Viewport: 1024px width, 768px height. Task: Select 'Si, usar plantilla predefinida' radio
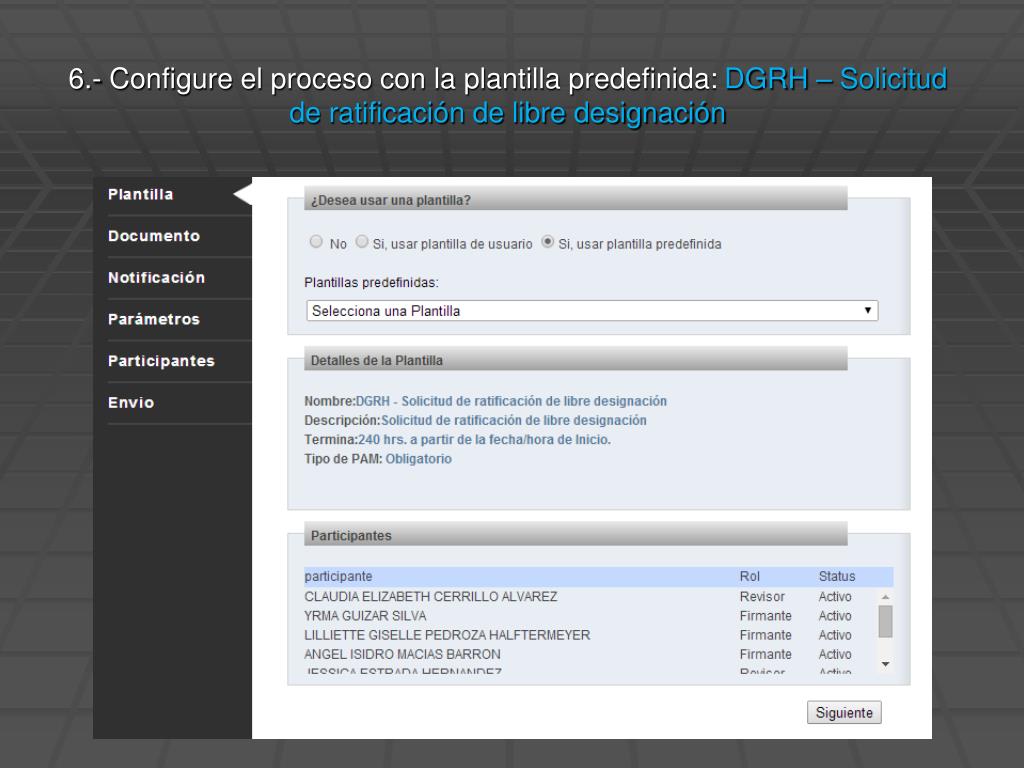547,242
